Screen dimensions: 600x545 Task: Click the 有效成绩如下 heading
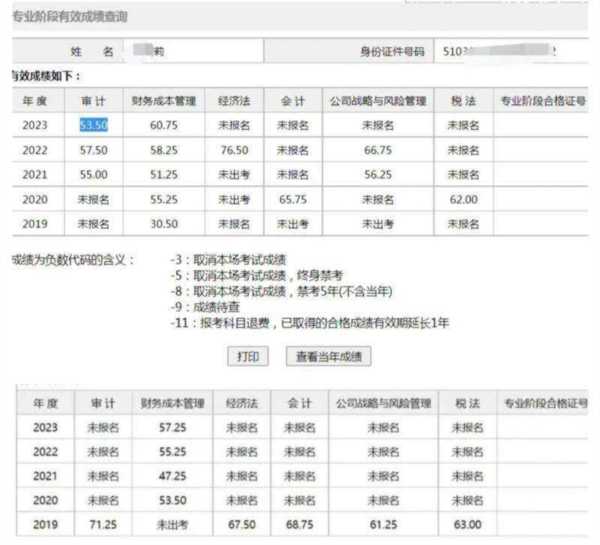pyautogui.click(x=46, y=76)
